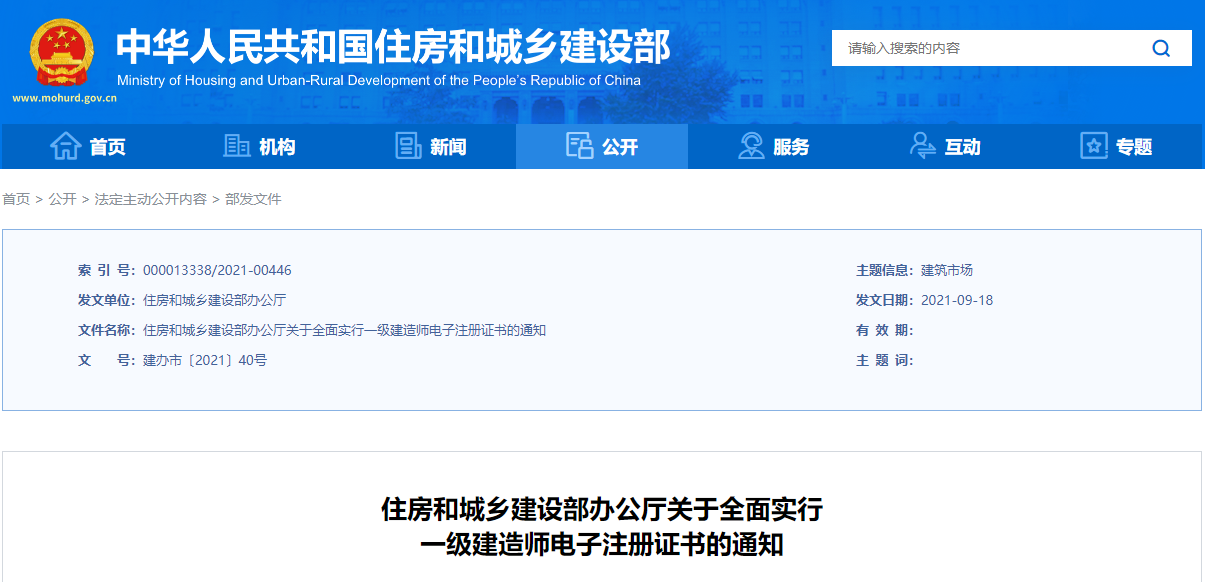Screen dimensions: 1205x582
Task: Click the document icon beside 公开
Action: 579,146
